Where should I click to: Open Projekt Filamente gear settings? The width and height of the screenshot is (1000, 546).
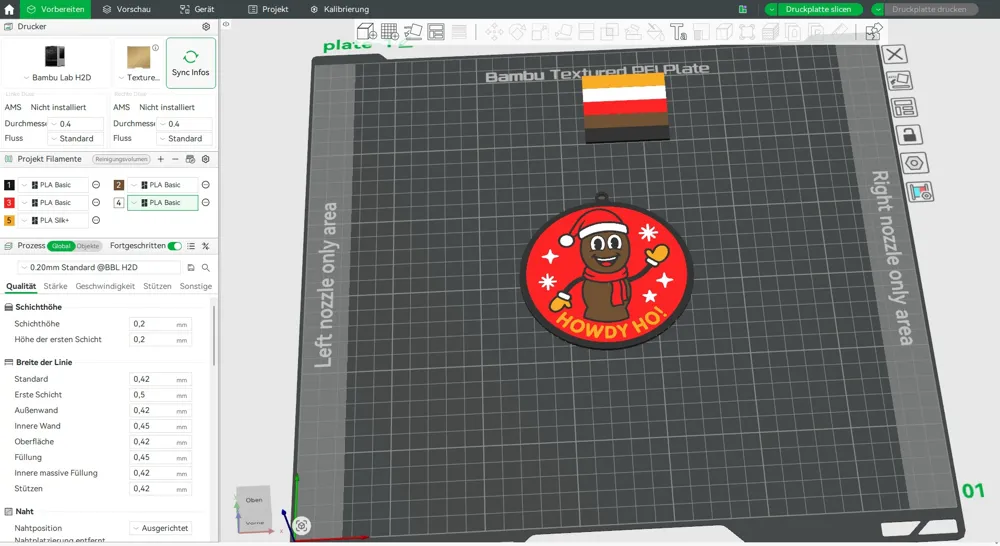pos(205,159)
